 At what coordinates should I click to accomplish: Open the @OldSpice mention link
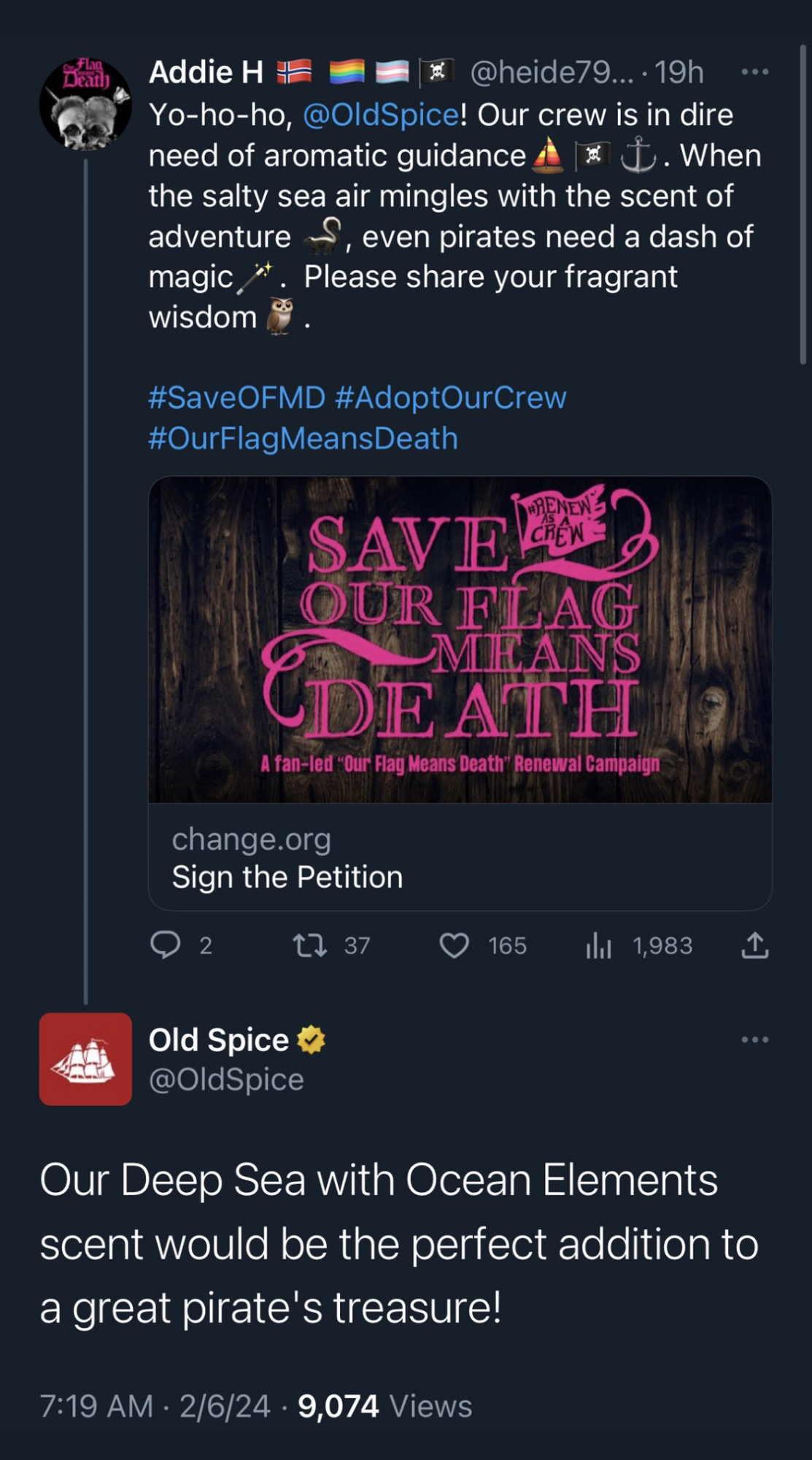[x=380, y=115]
